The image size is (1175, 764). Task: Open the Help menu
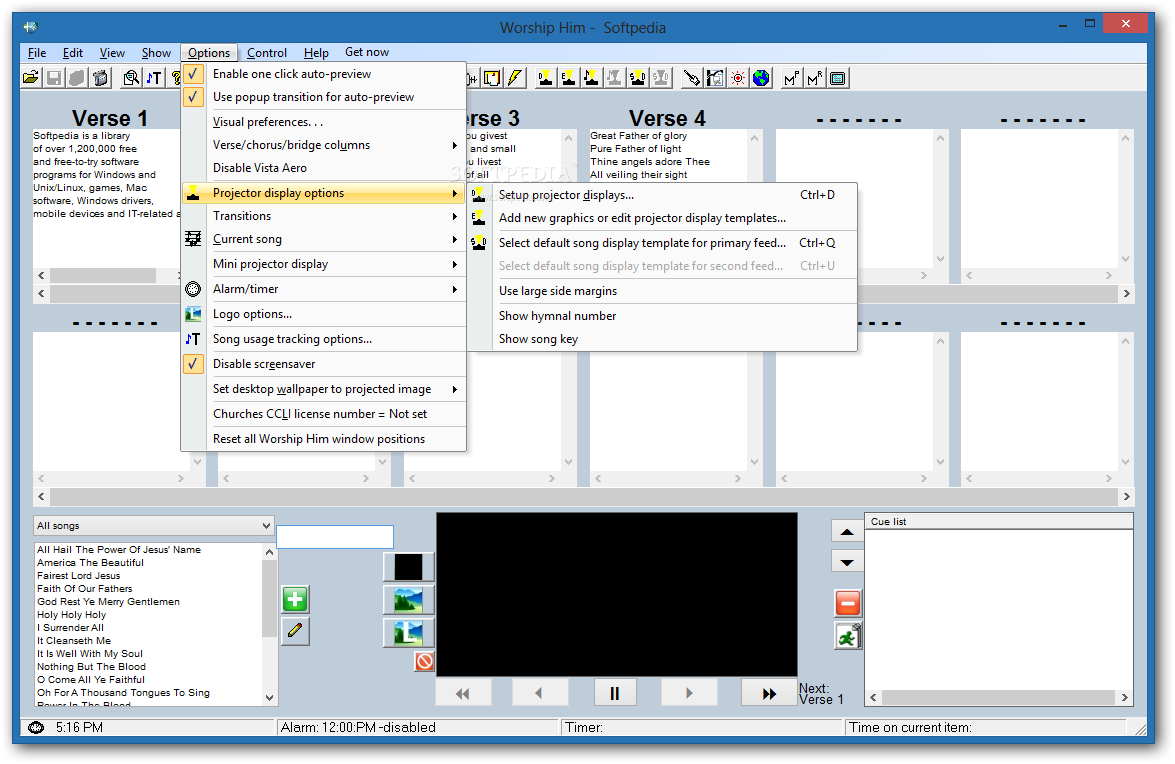[316, 52]
